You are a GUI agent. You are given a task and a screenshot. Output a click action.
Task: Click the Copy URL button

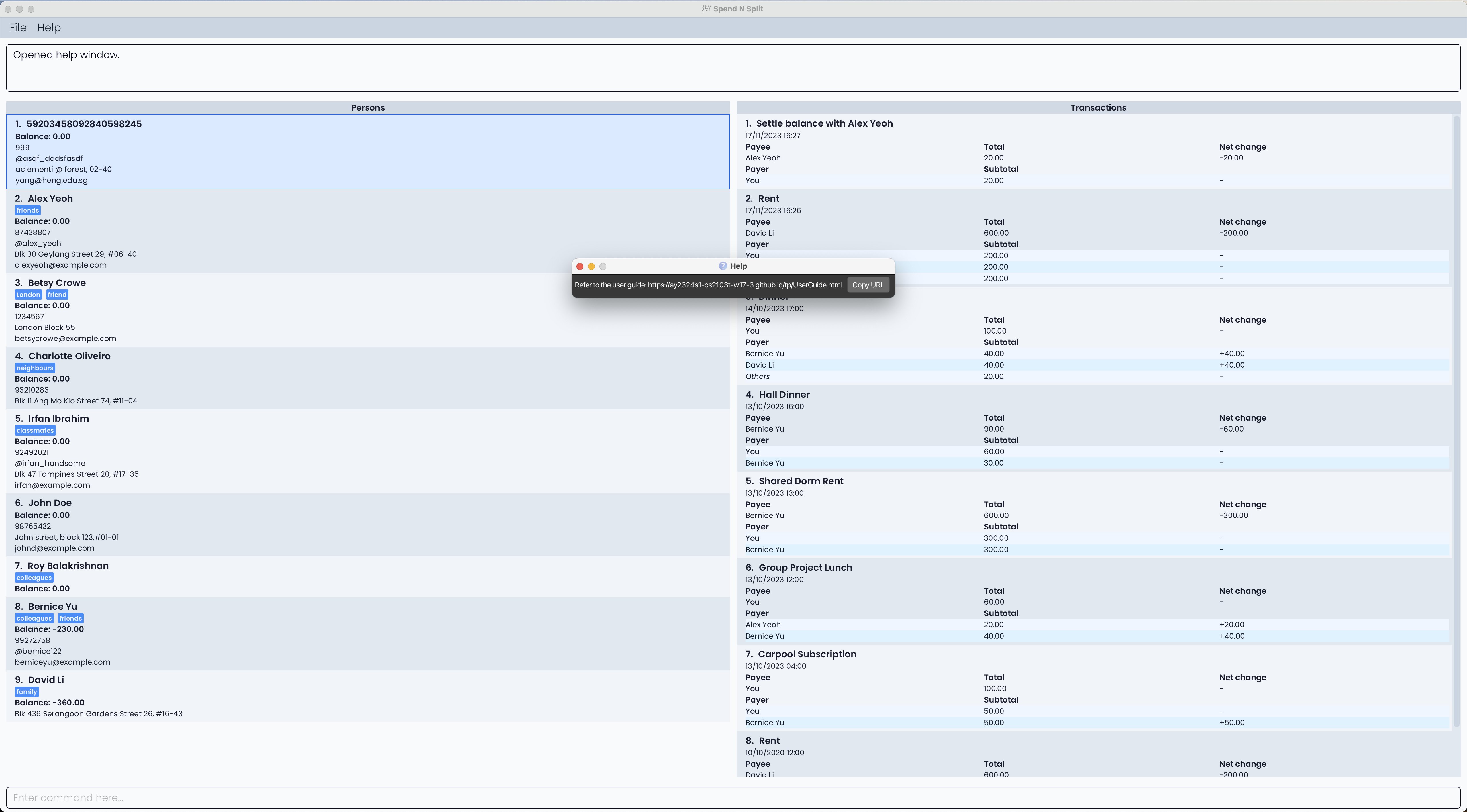tap(868, 285)
